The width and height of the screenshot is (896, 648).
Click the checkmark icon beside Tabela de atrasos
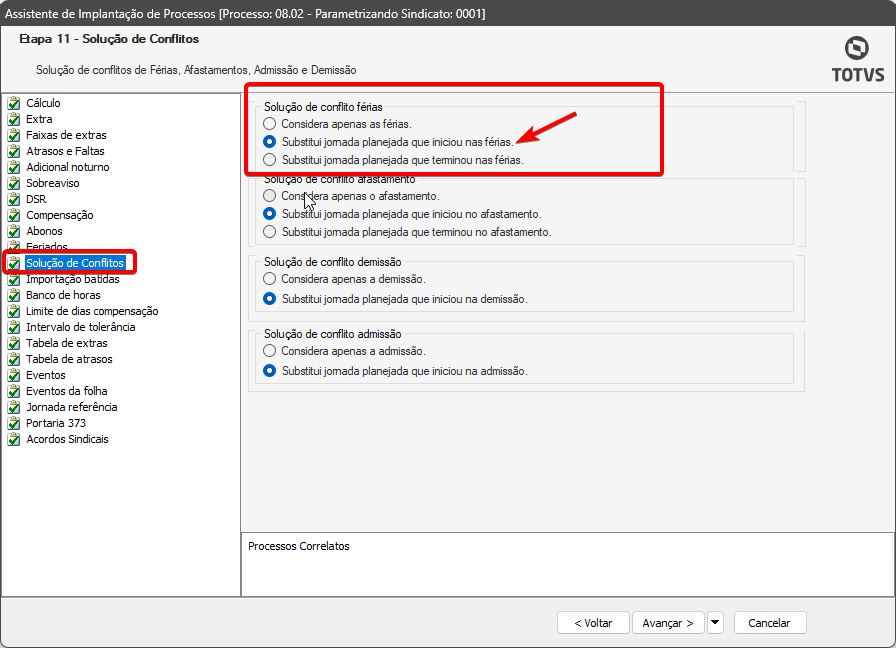point(14,359)
